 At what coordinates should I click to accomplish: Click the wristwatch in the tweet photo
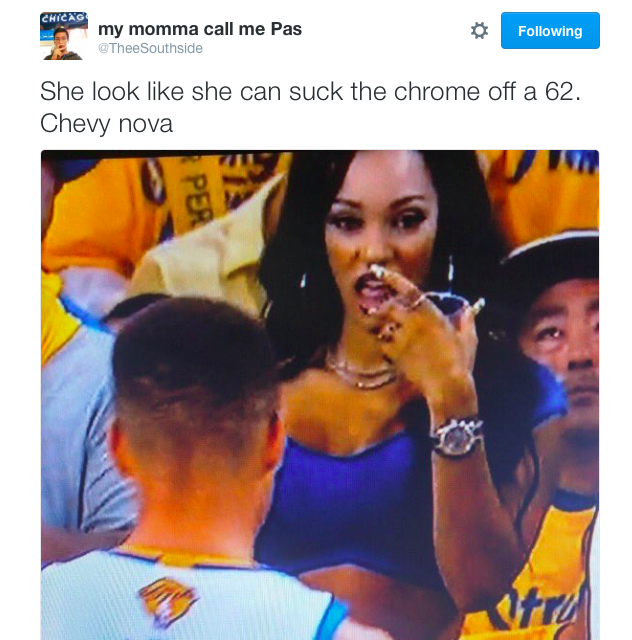[x=458, y=437]
